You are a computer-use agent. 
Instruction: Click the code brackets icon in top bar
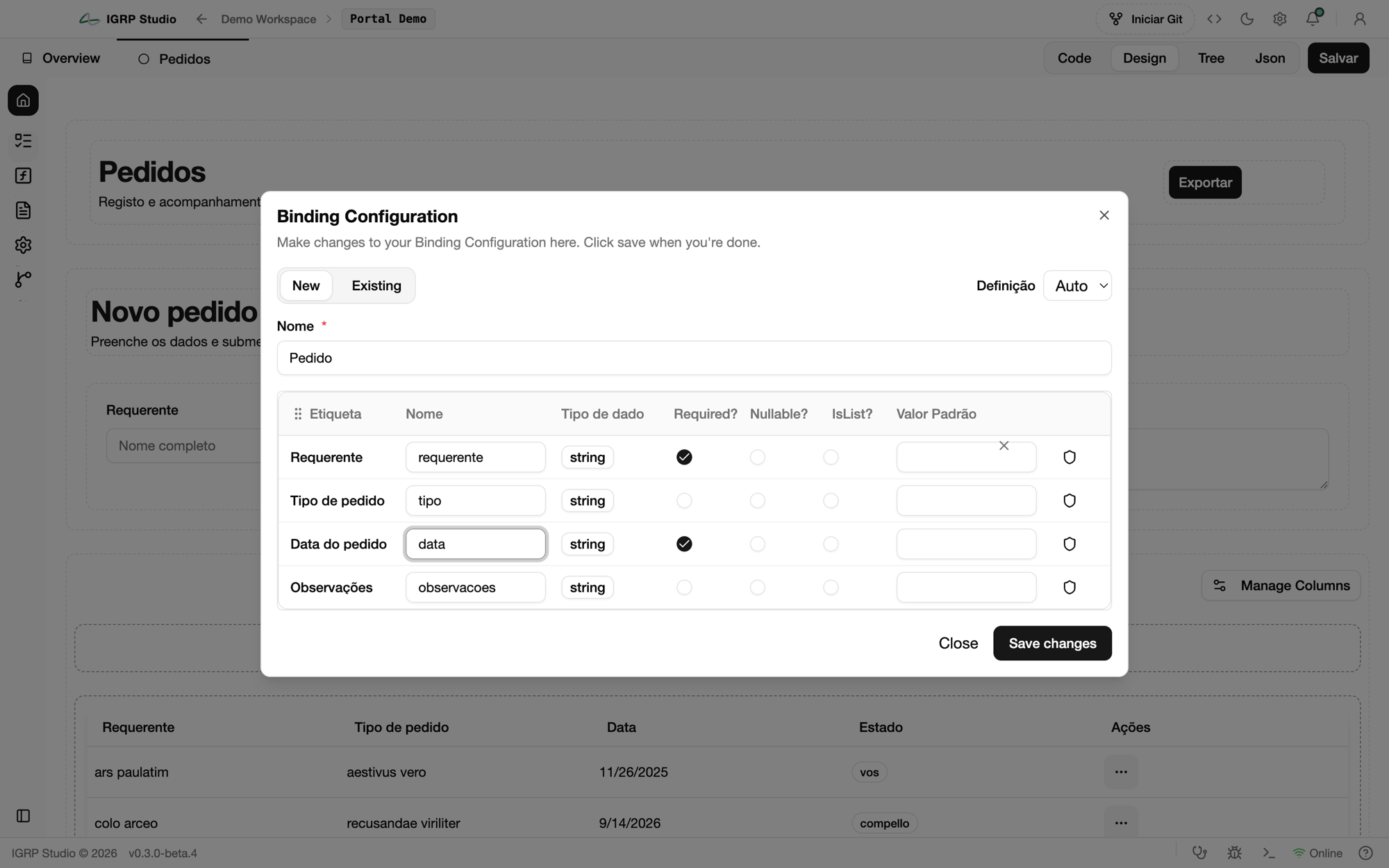[x=1214, y=19]
